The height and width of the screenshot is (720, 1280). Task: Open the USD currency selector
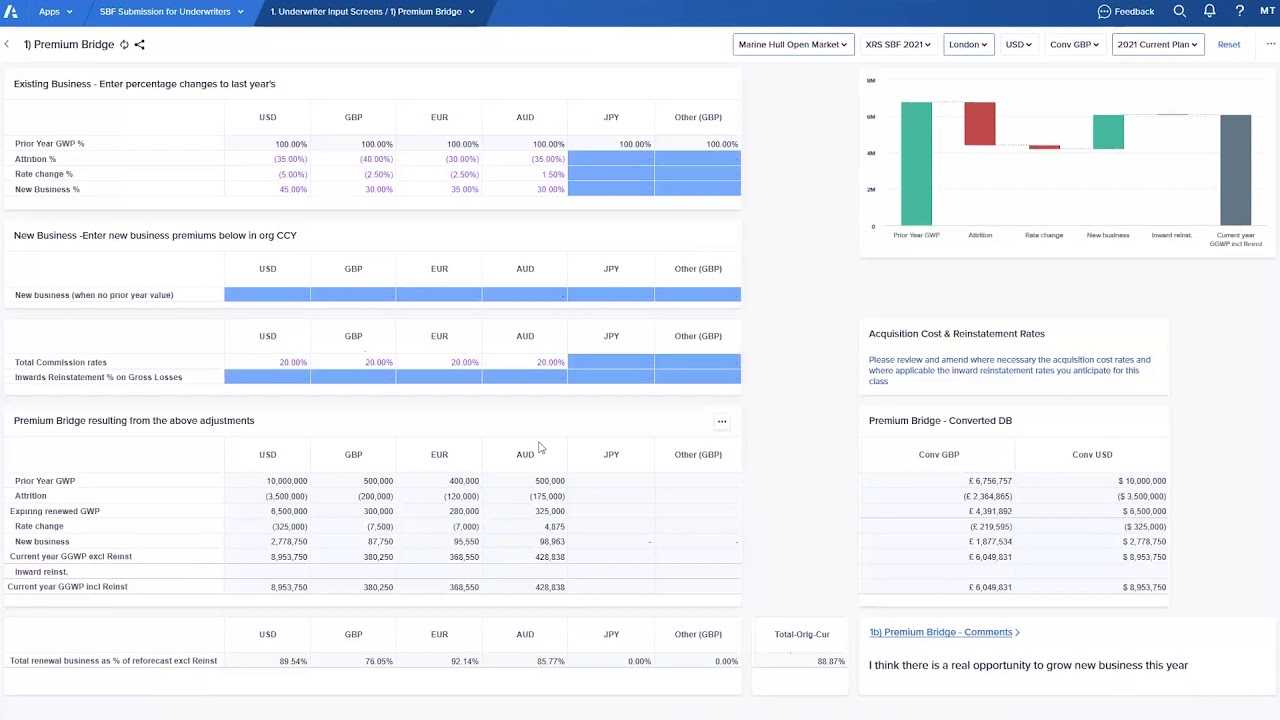click(1018, 44)
